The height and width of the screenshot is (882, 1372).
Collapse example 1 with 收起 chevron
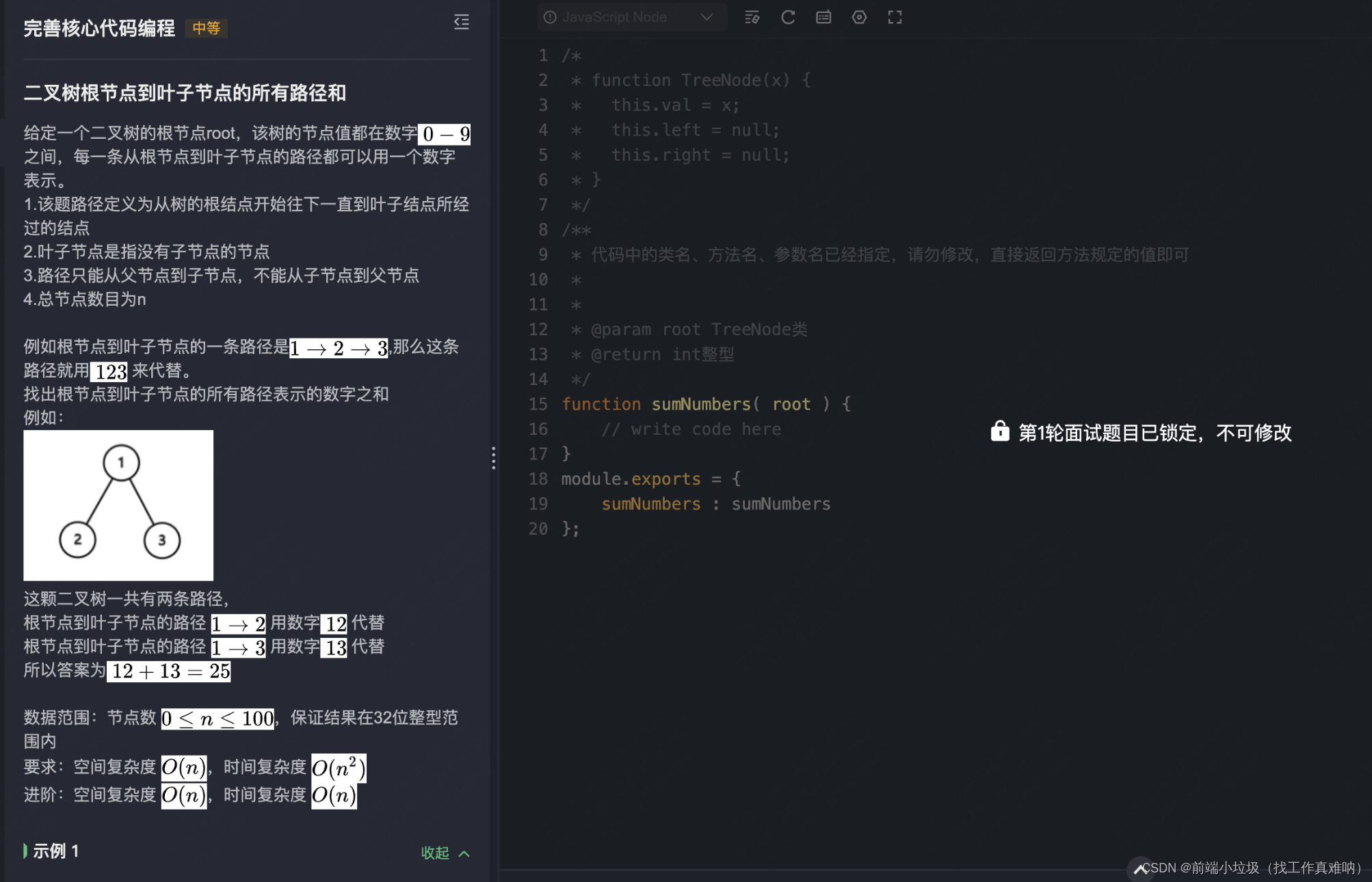[464, 853]
